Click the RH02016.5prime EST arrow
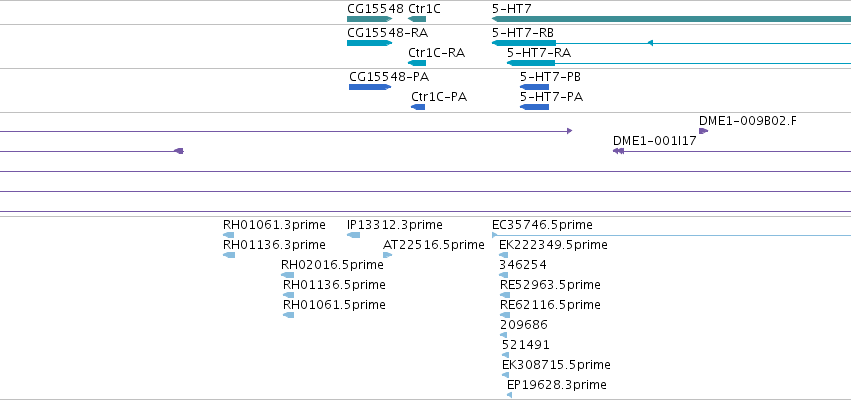This screenshot has height=400, width=851. (x=287, y=275)
